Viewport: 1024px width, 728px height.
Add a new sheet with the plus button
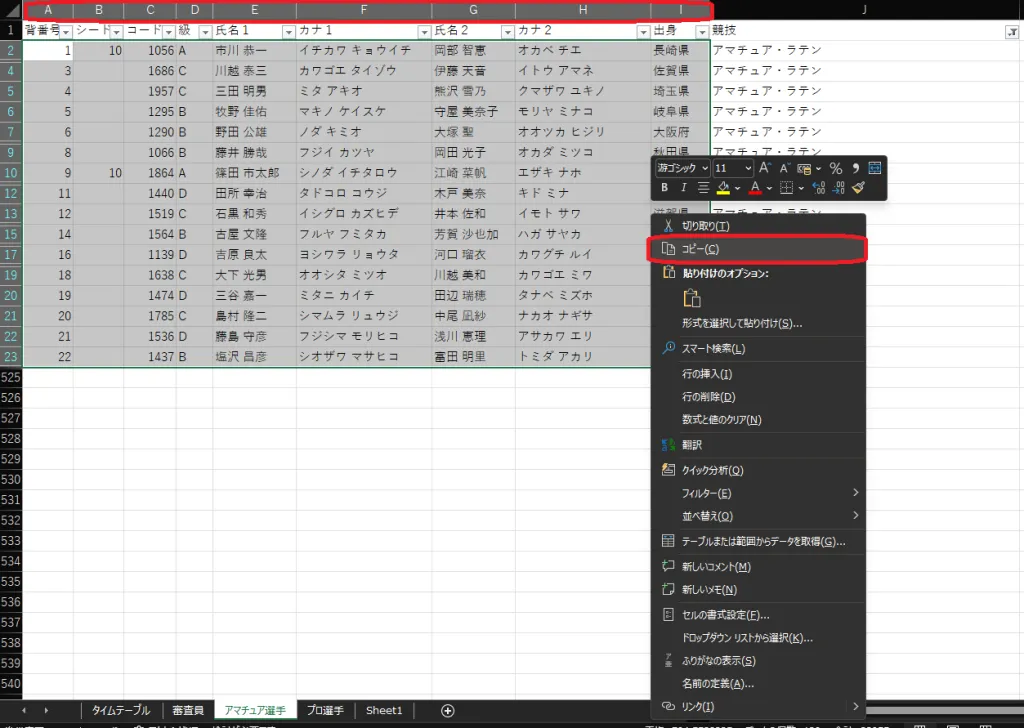point(448,710)
